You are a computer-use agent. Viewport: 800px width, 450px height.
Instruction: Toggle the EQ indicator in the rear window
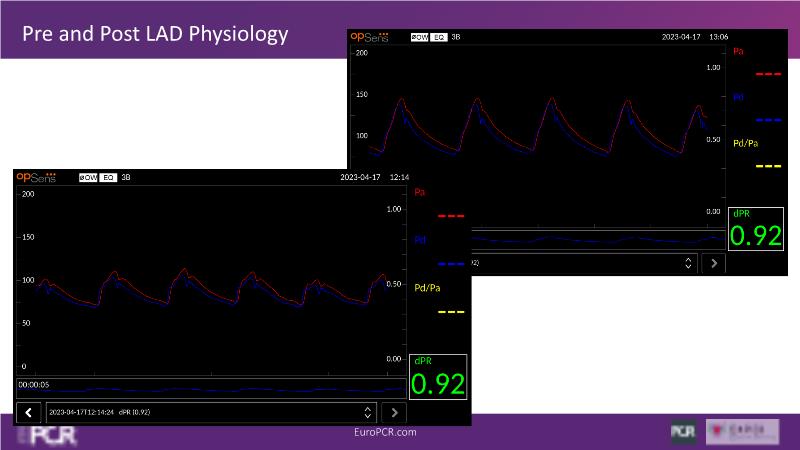click(440, 36)
